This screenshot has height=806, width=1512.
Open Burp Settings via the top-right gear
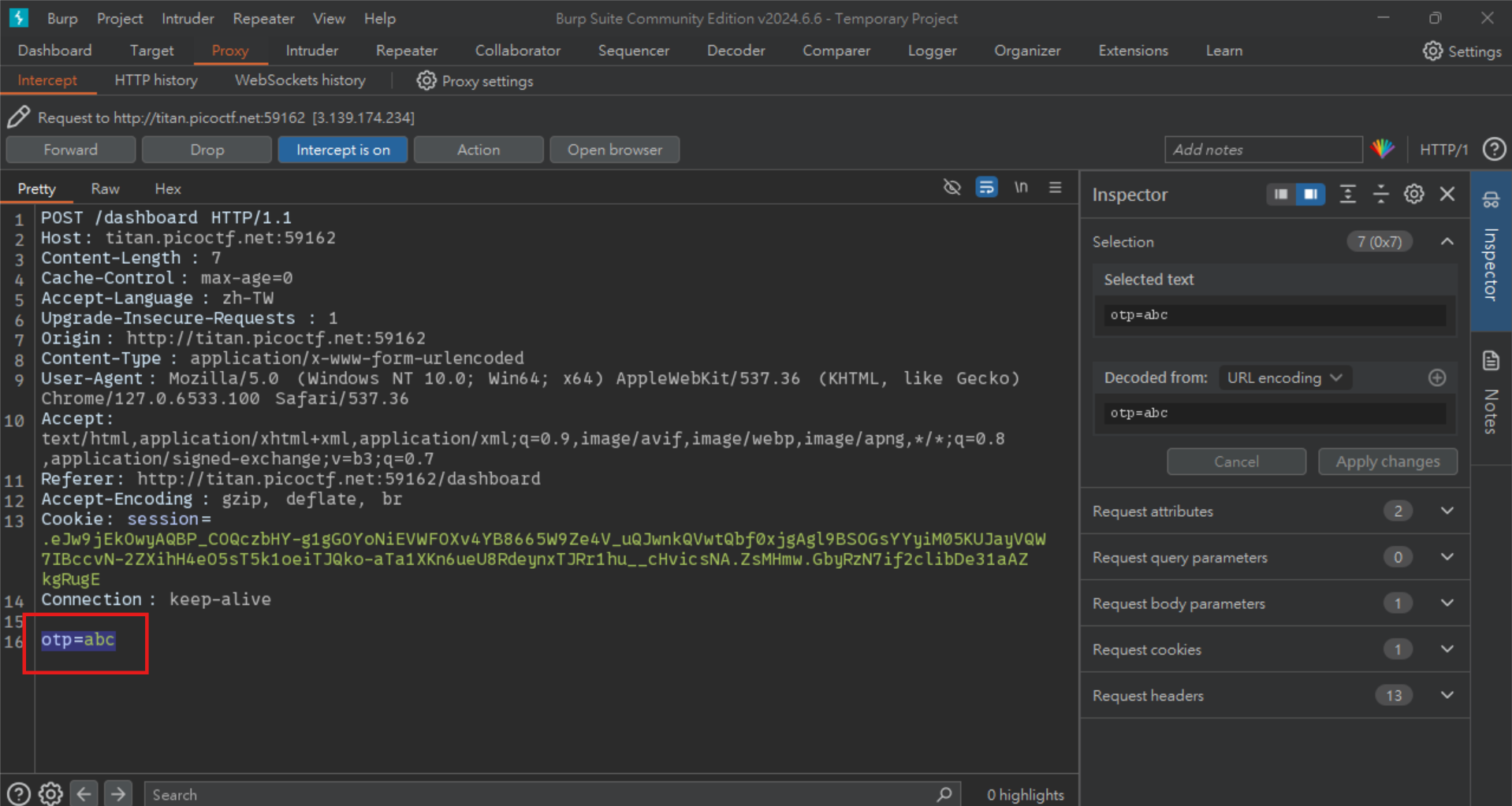(x=1432, y=50)
